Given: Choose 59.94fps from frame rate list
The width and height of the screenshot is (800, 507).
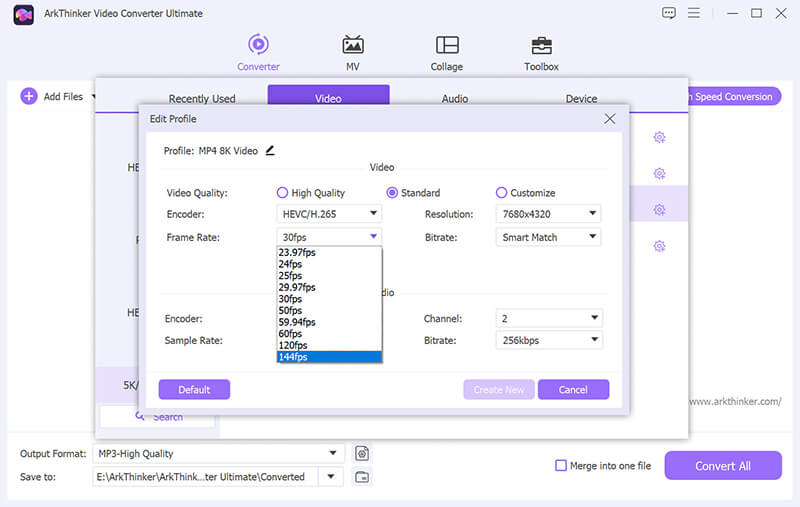Looking at the screenshot, I should coord(329,322).
